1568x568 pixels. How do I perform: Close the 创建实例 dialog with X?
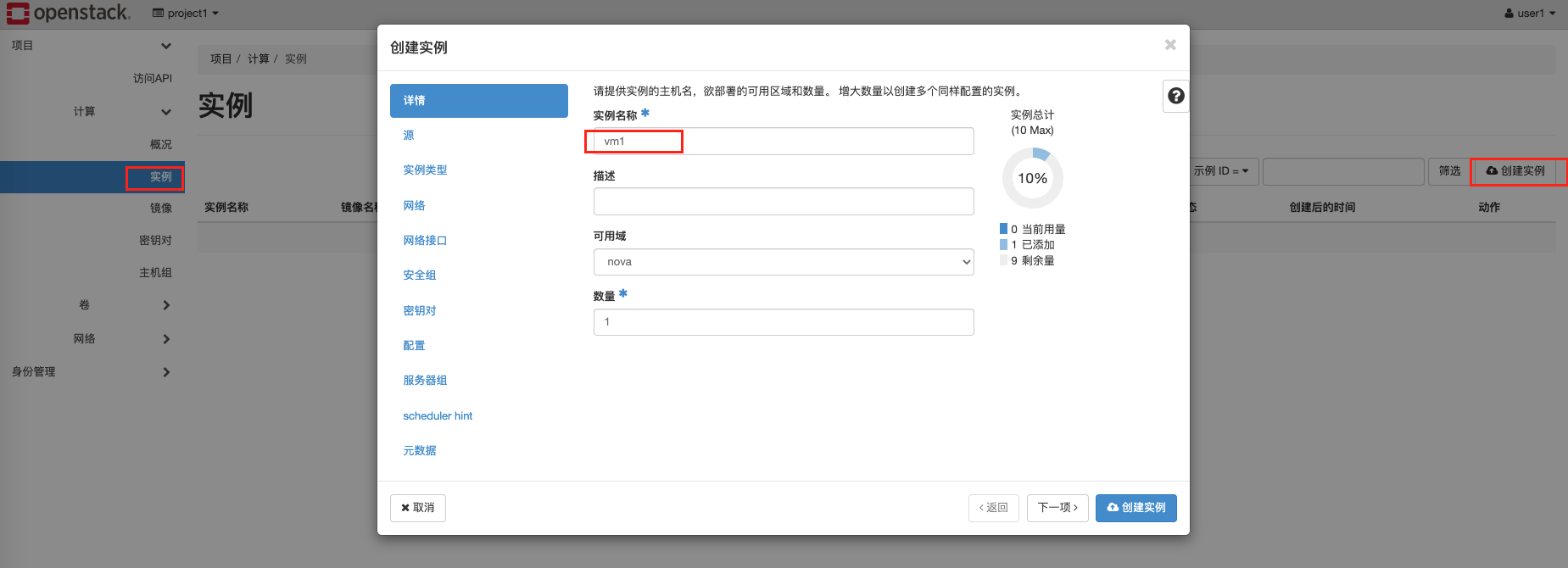tap(1170, 44)
